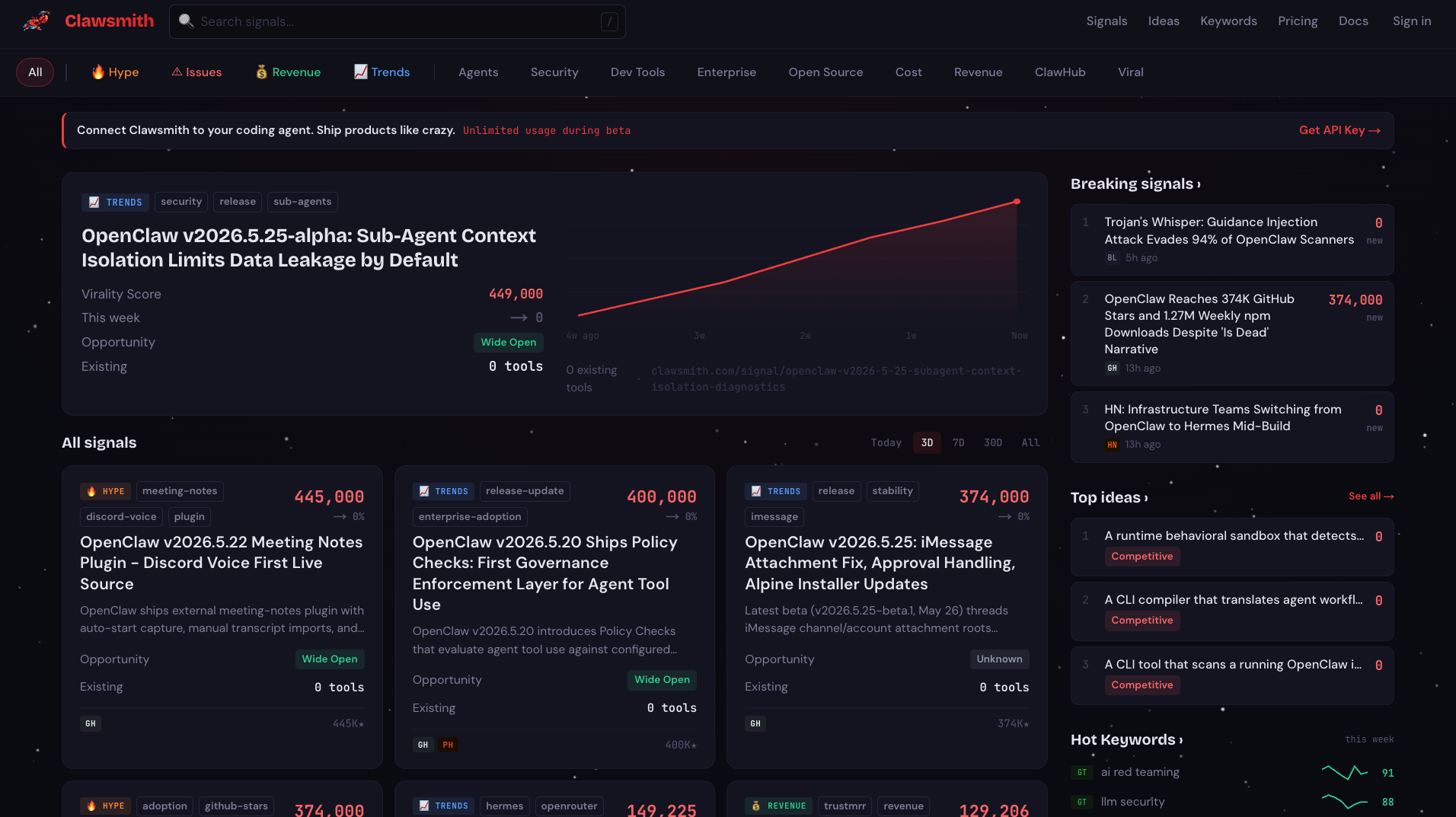The image size is (1456, 817).
Task: Click the HYPE badge on Meeting Notes card
Action: (x=105, y=491)
